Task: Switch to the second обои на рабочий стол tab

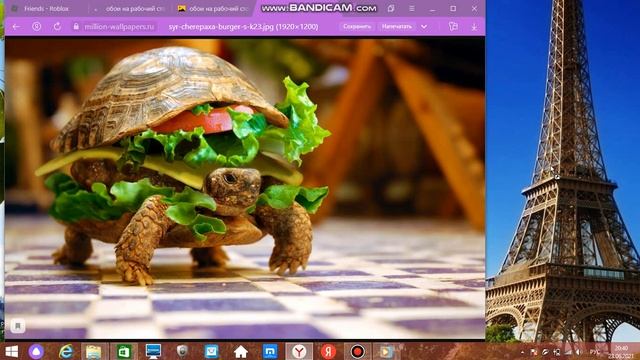Action: click(x=131, y=9)
